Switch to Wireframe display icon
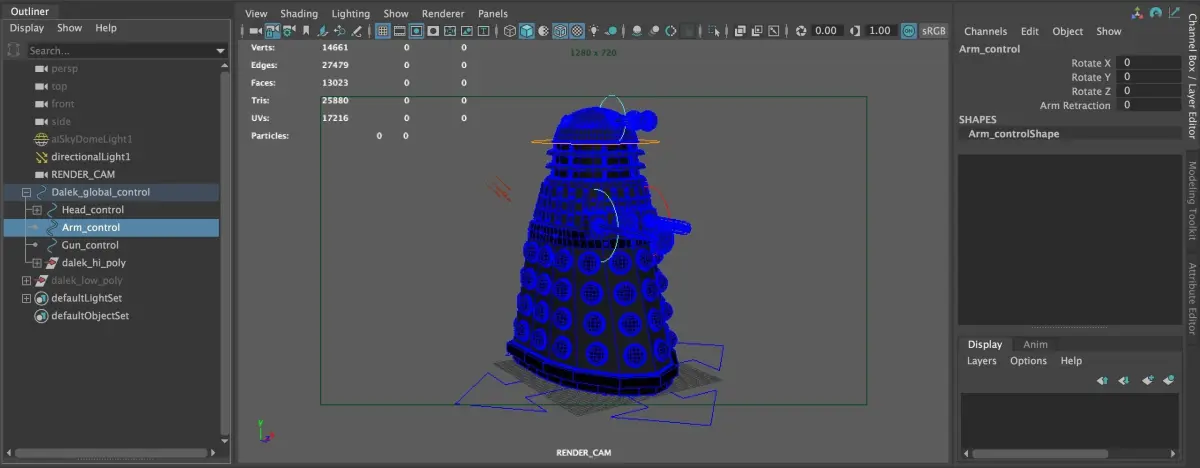 coord(510,31)
